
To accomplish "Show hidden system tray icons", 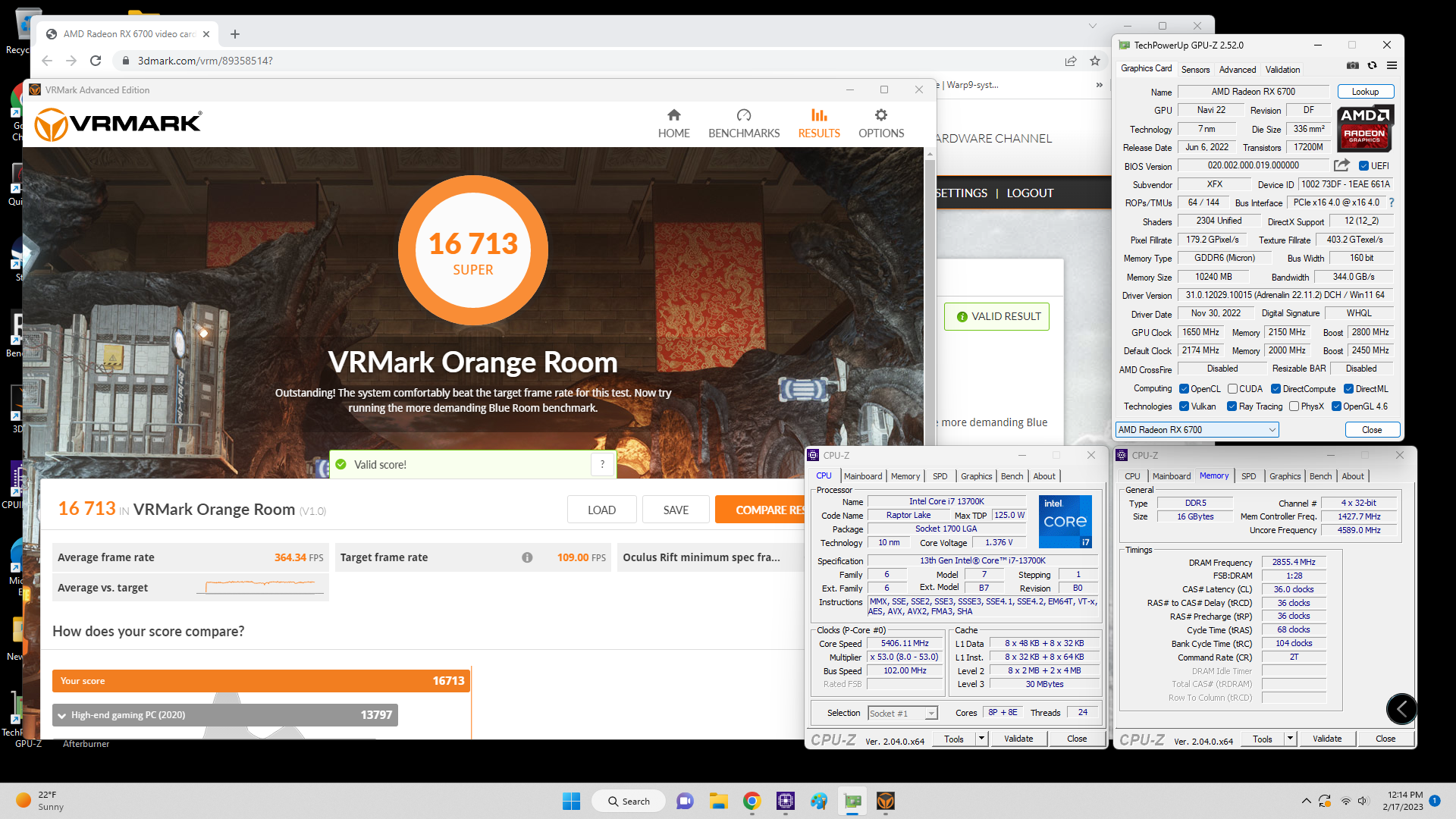I will point(1306,801).
